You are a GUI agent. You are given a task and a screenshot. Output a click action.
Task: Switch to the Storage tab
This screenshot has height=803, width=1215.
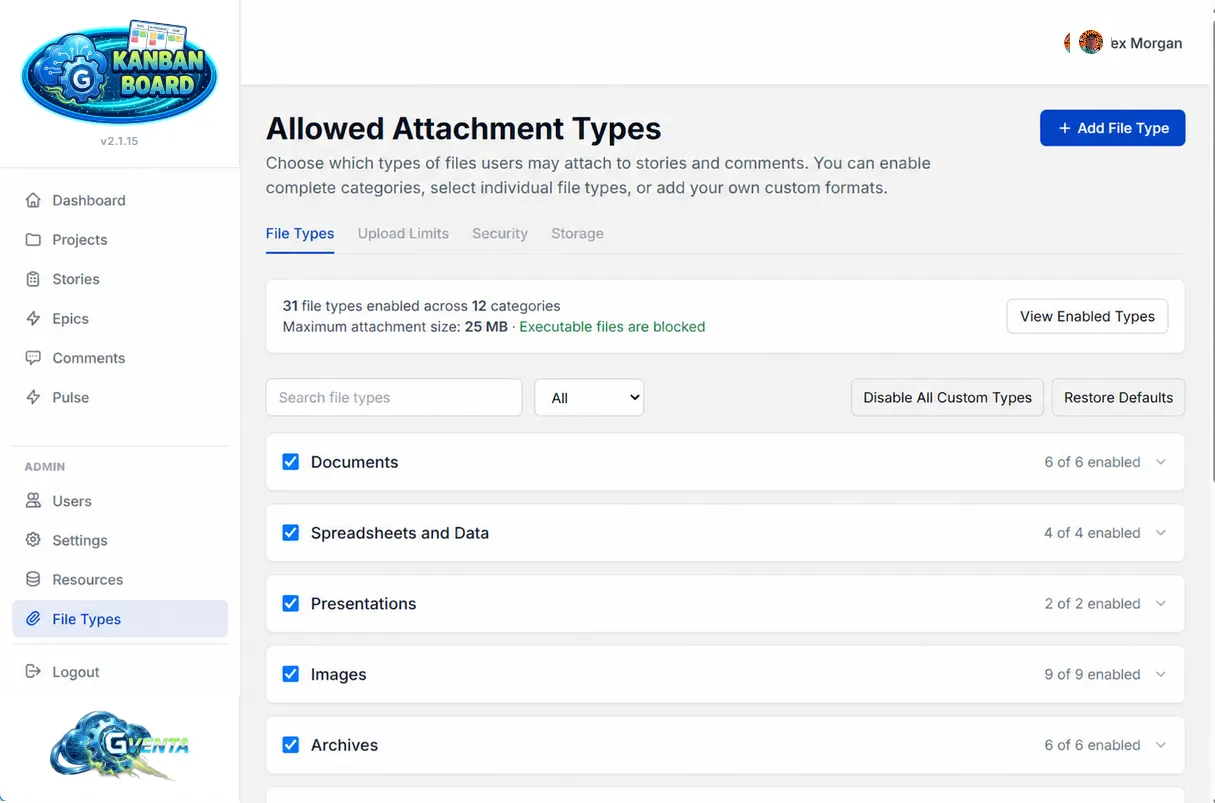[x=577, y=233]
